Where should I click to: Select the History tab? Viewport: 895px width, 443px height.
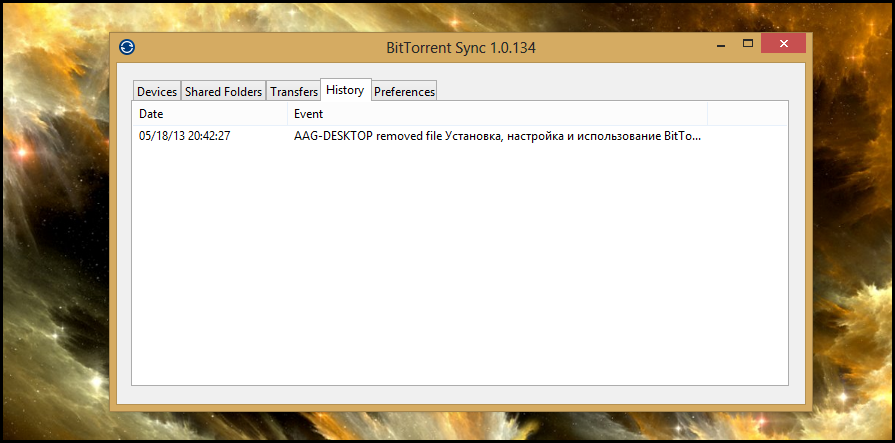point(345,90)
